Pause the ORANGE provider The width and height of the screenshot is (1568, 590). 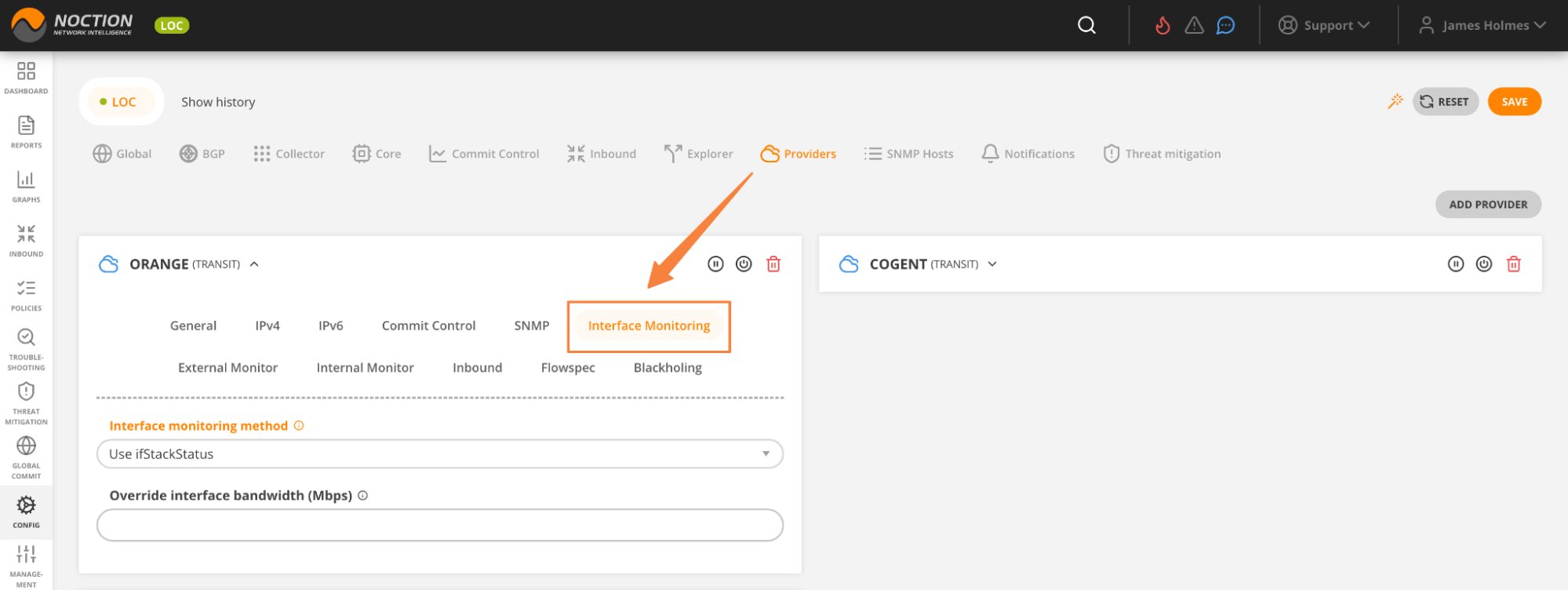[715, 264]
